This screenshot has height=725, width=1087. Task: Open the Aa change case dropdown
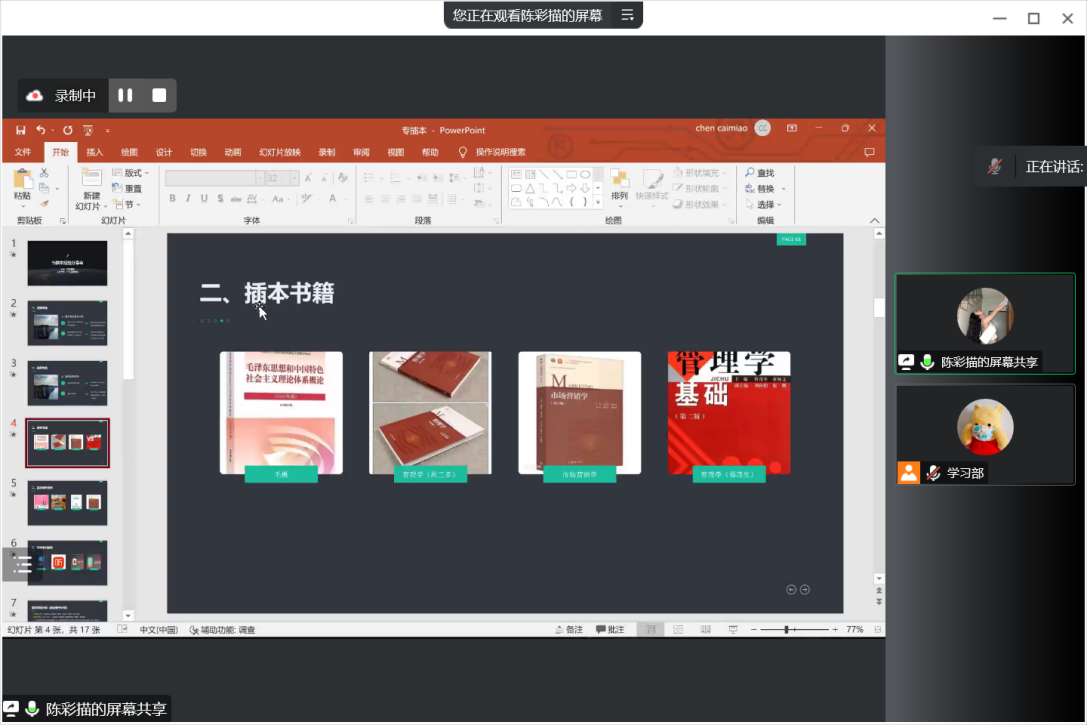[x=279, y=199]
